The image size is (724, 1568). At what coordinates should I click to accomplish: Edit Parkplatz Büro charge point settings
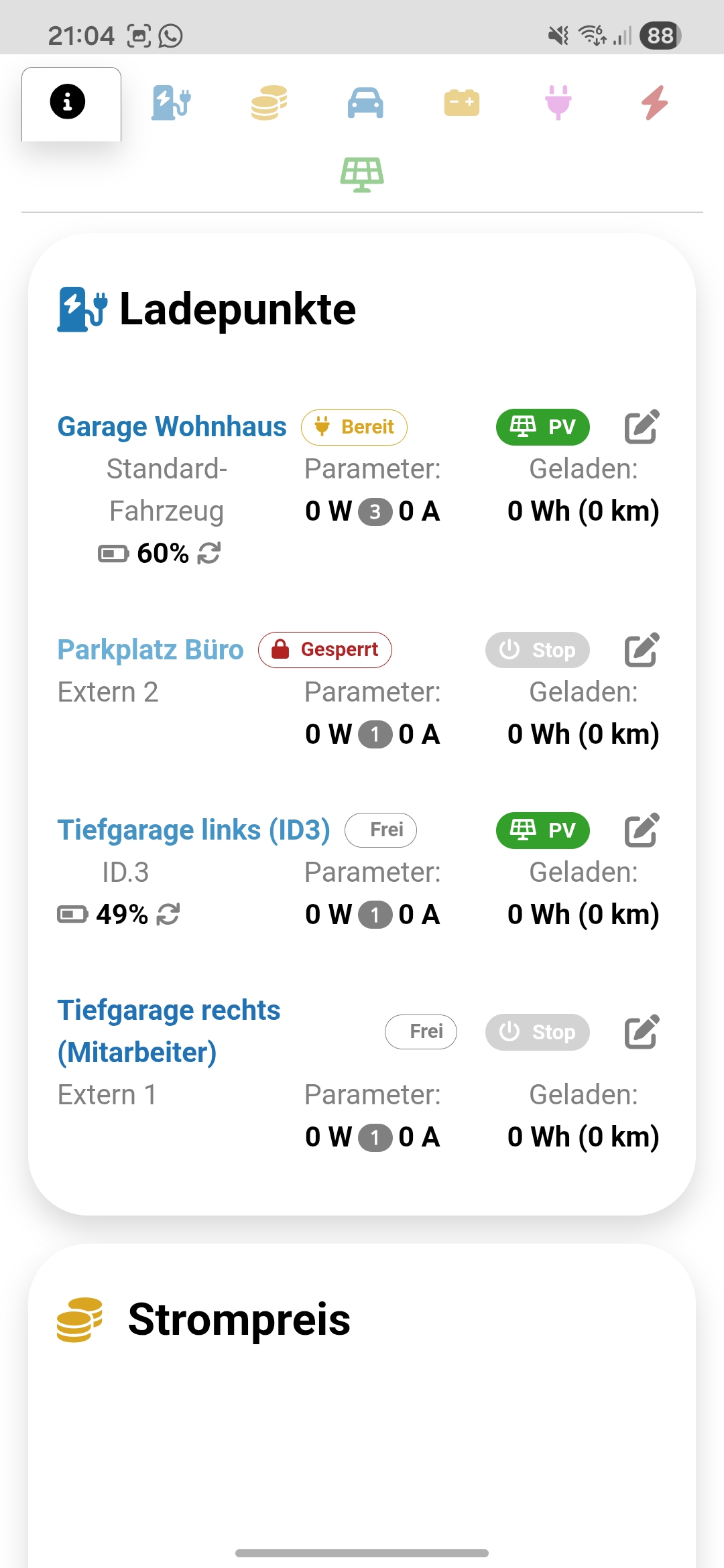pos(642,650)
